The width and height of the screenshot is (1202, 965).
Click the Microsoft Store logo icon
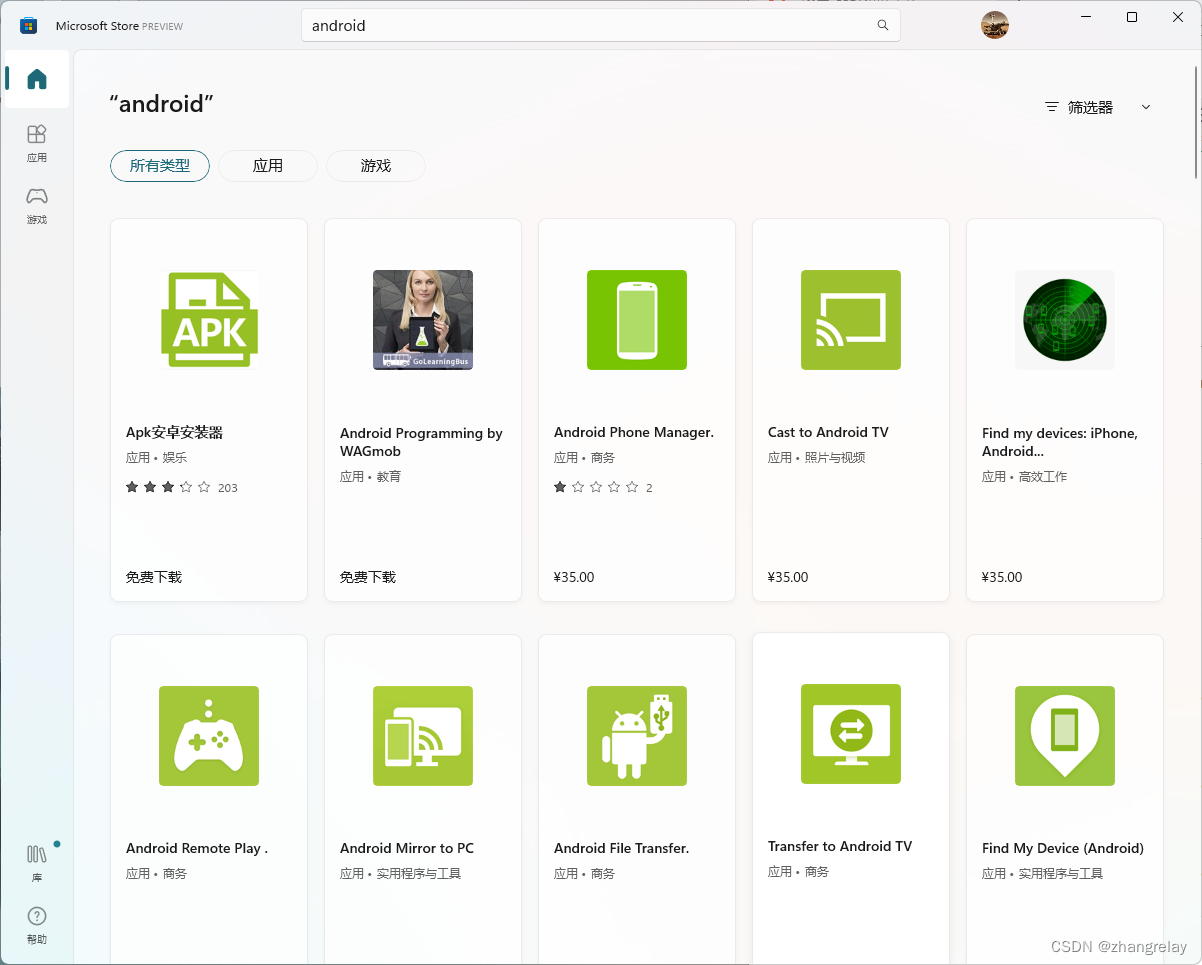[x=28, y=25]
